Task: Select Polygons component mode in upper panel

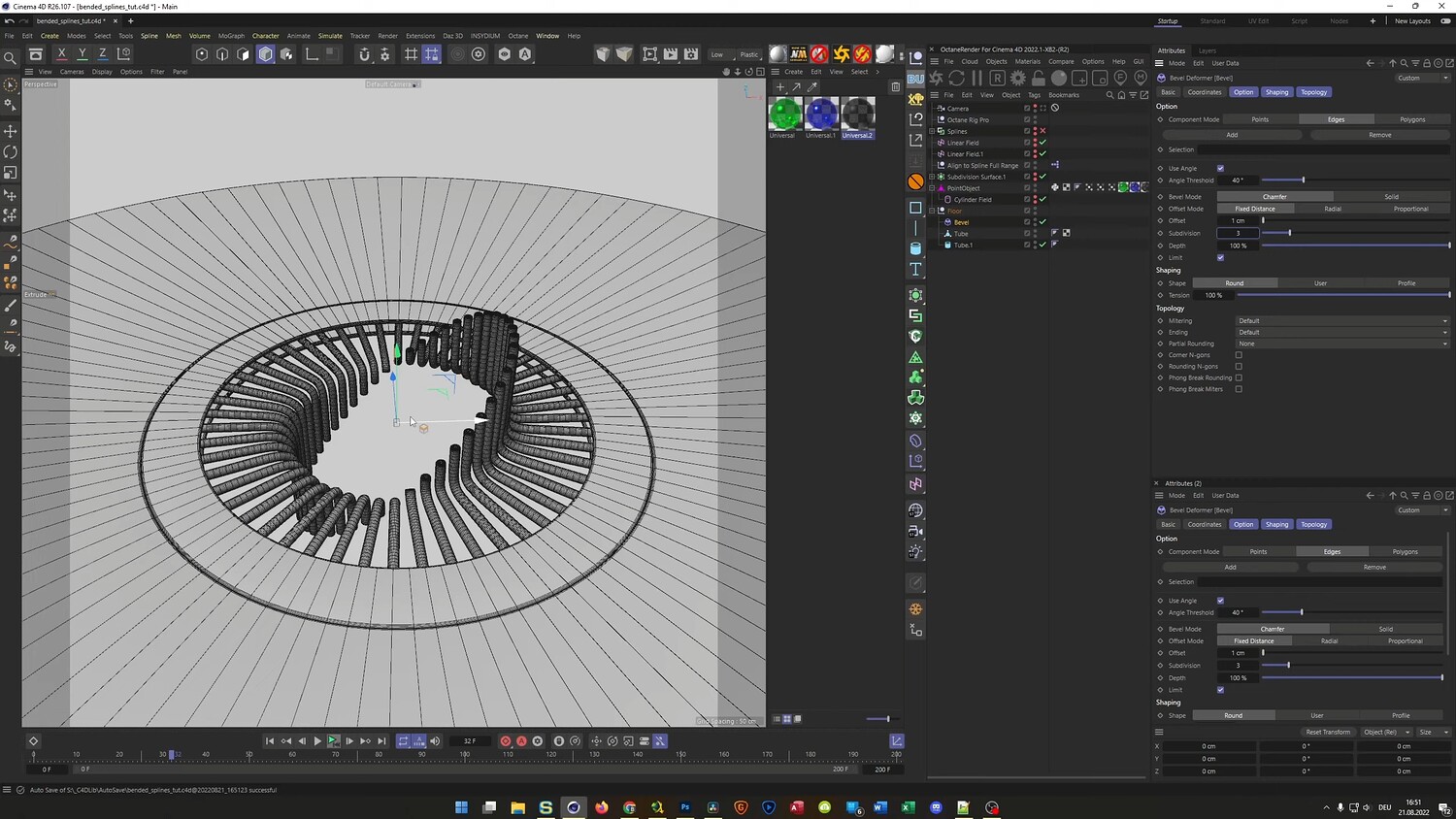Action: pyautogui.click(x=1412, y=119)
